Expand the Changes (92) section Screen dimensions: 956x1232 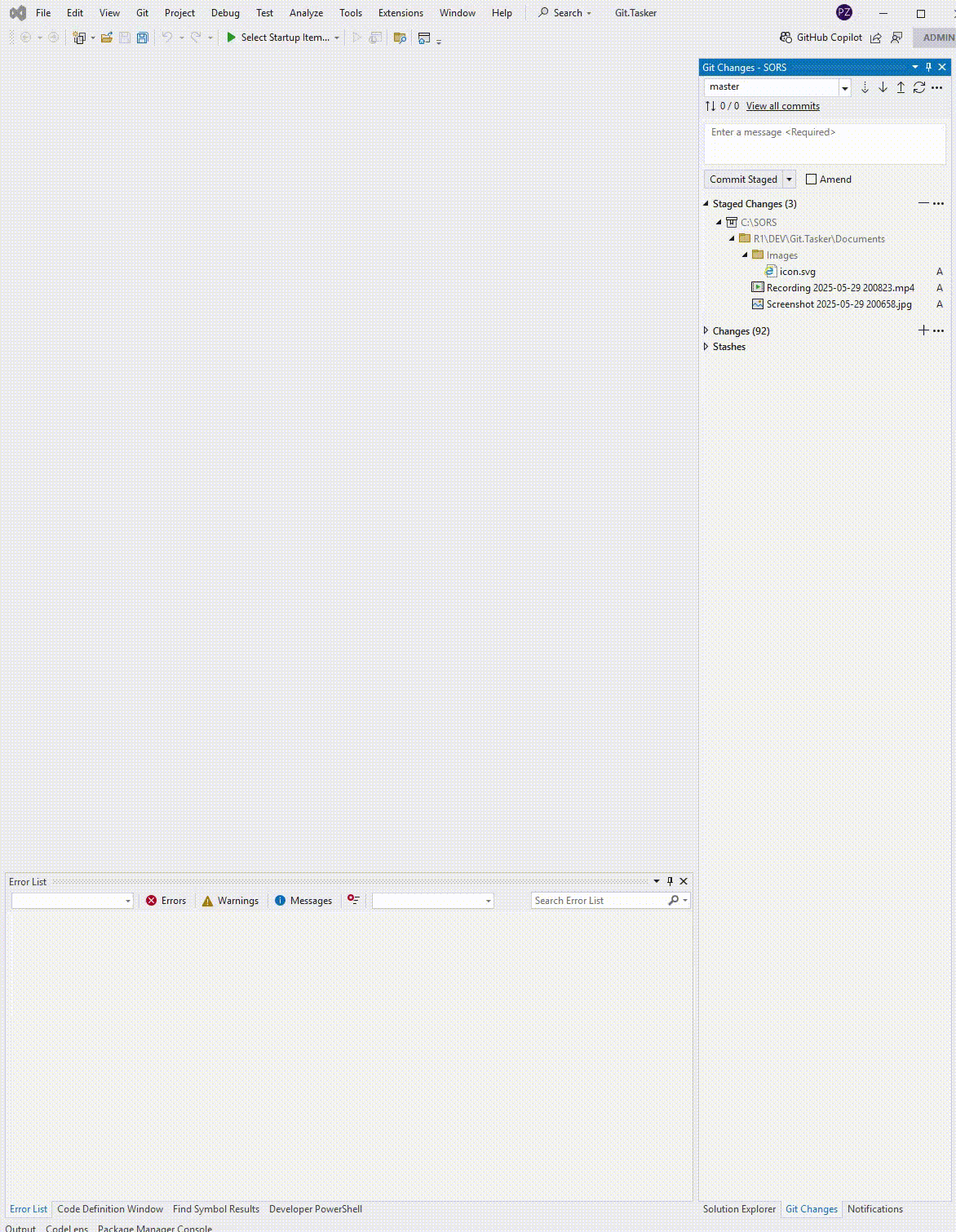[706, 330]
